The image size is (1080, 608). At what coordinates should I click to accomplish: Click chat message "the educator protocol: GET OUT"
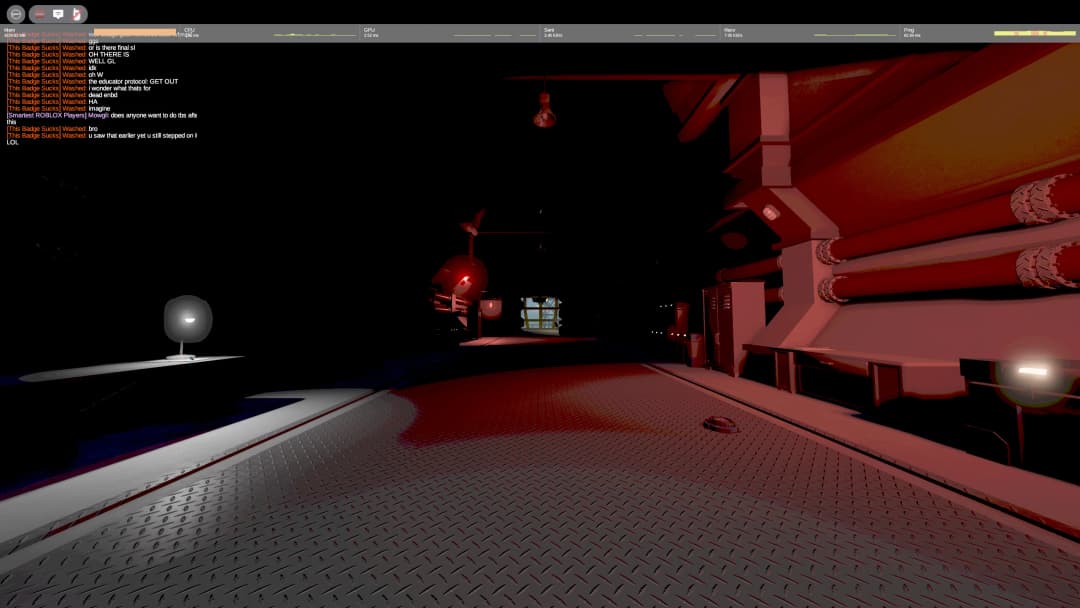(133, 81)
